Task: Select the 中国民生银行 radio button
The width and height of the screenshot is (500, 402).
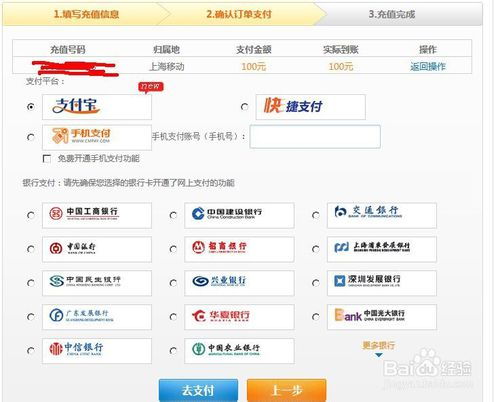Action: coord(31,283)
